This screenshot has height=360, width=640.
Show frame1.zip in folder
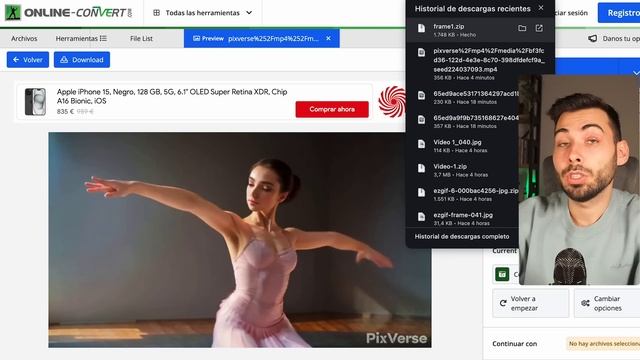pos(522,28)
